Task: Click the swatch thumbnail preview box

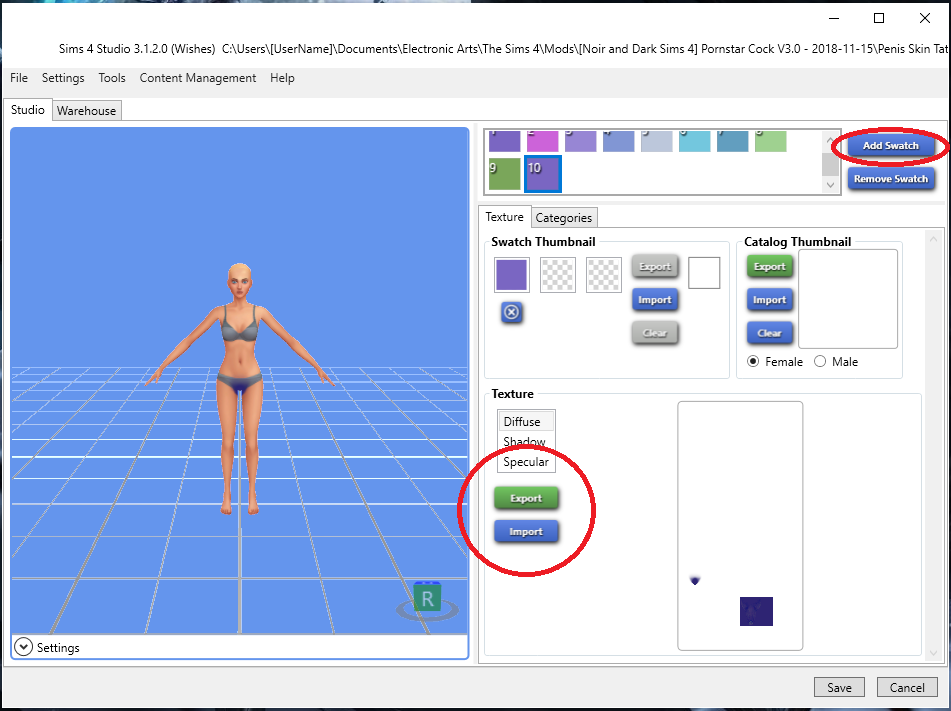Action: click(704, 273)
